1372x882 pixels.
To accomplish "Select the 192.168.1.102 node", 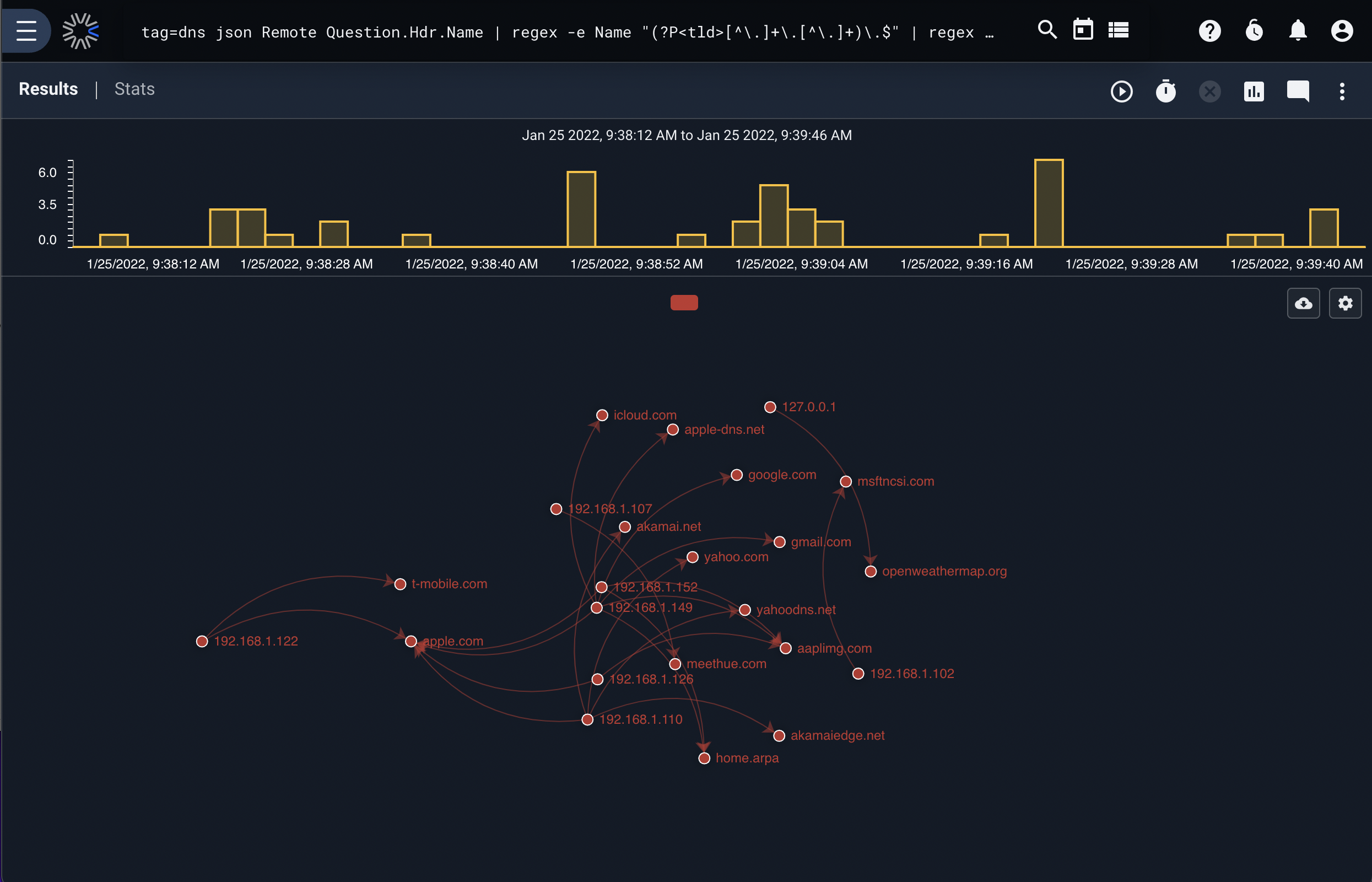I will point(858,674).
